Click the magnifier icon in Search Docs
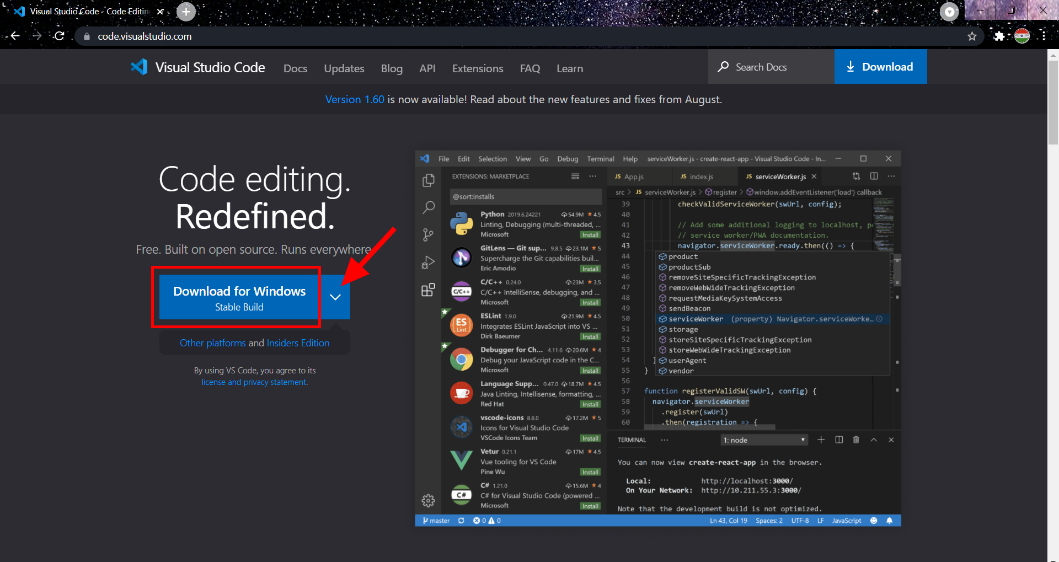This screenshot has width=1059, height=562. [723, 67]
